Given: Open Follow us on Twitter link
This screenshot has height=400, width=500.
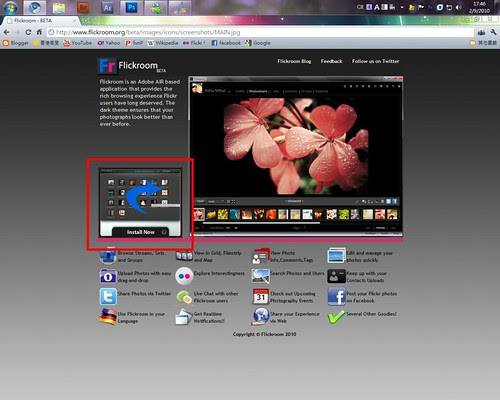Looking at the screenshot, I should [x=375, y=61].
